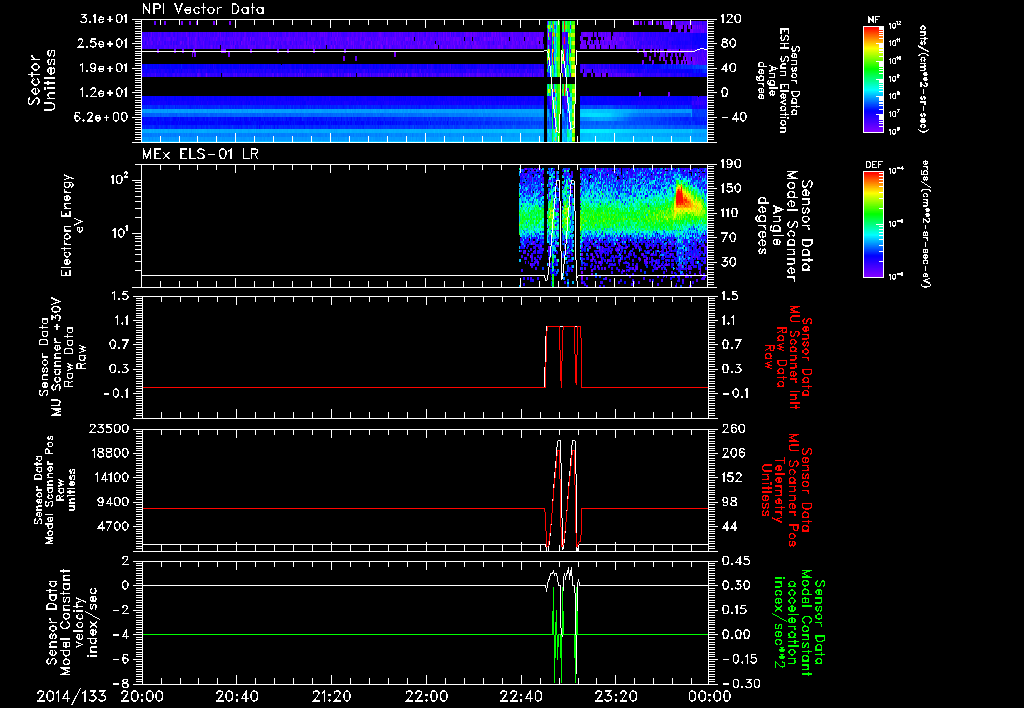Click the 0.45 acceleration tick value
Image resolution: width=1024 pixels, height=708 pixels.
click(x=734, y=561)
